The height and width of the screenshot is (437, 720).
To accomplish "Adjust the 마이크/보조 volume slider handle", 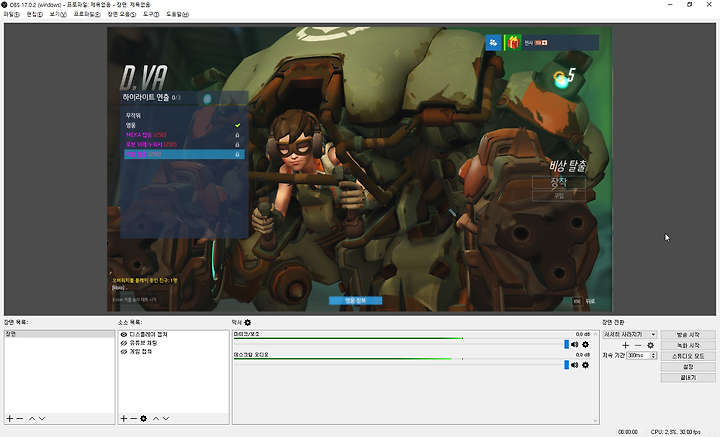I will click(x=566, y=344).
